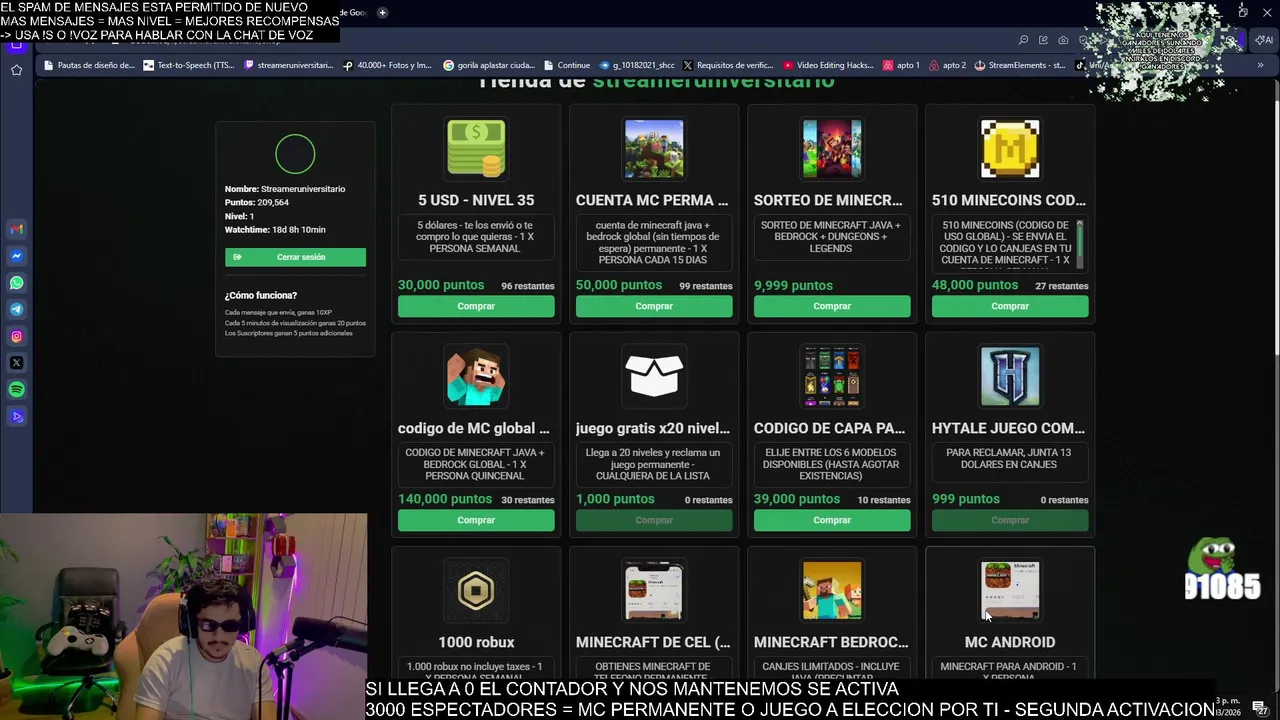This screenshot has width=1280, height=720.
Task: Click Comprar under juego gratis x20 nivel
Action: click(x=654, y=520)
